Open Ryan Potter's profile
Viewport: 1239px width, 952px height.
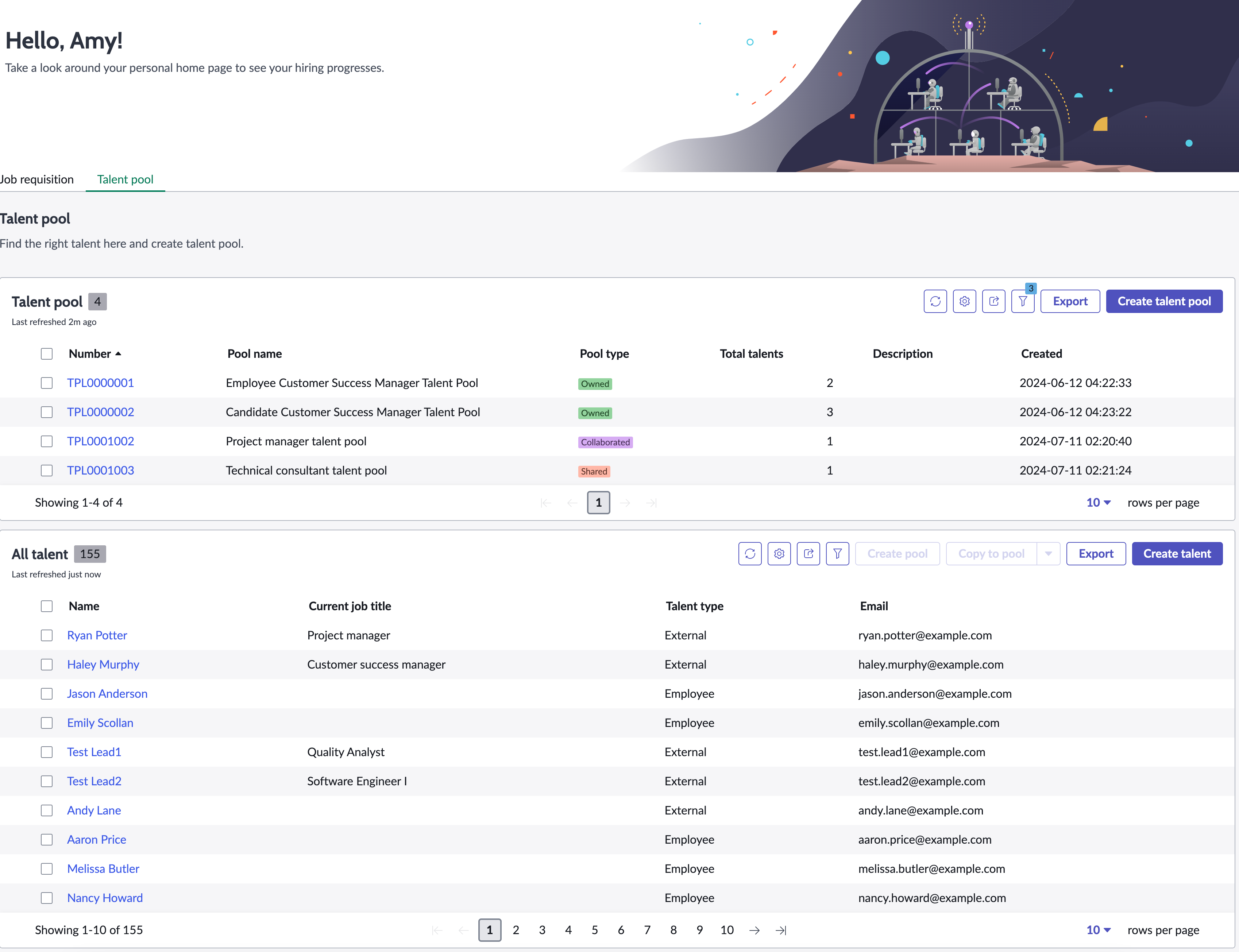point(97,635)
